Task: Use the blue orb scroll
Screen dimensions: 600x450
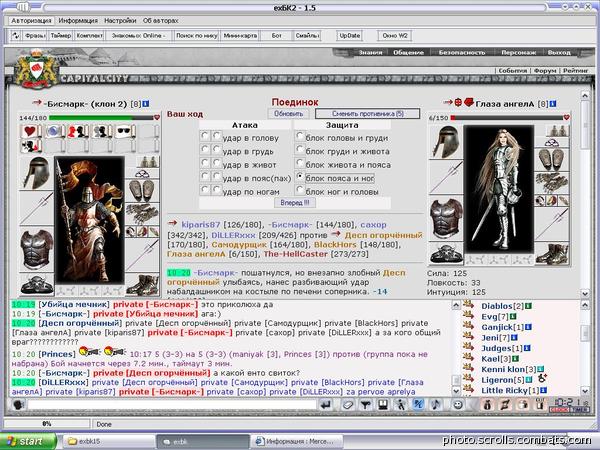Action: pyautogui.click(x=55, y=132)
